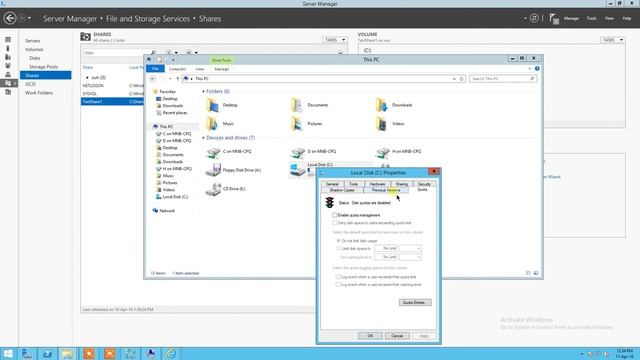
Task: Select the CD Drive (E:) icon
Action: click(213, 189)
